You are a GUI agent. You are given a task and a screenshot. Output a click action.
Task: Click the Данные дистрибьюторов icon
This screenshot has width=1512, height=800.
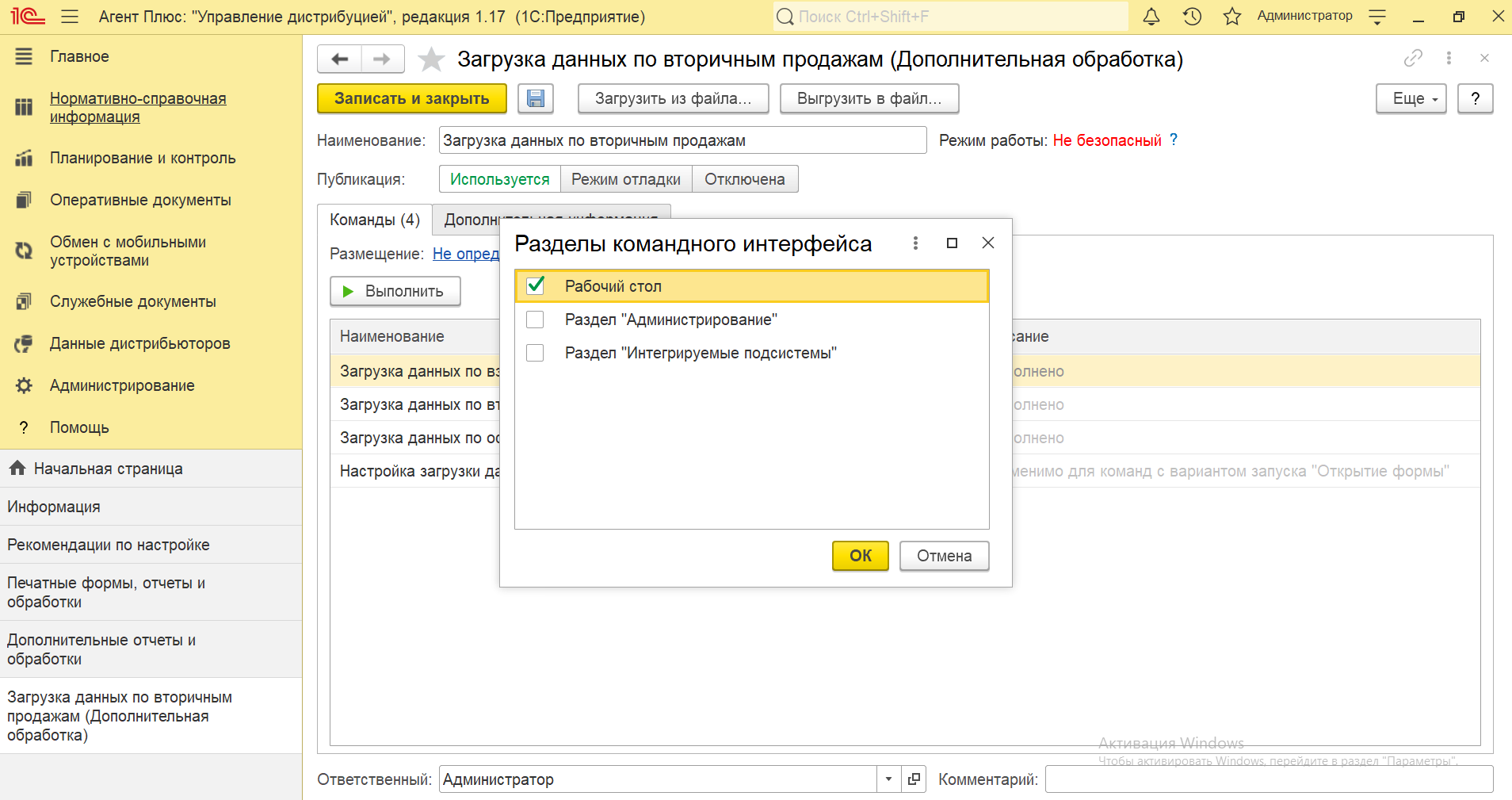(x=24, y=343)
